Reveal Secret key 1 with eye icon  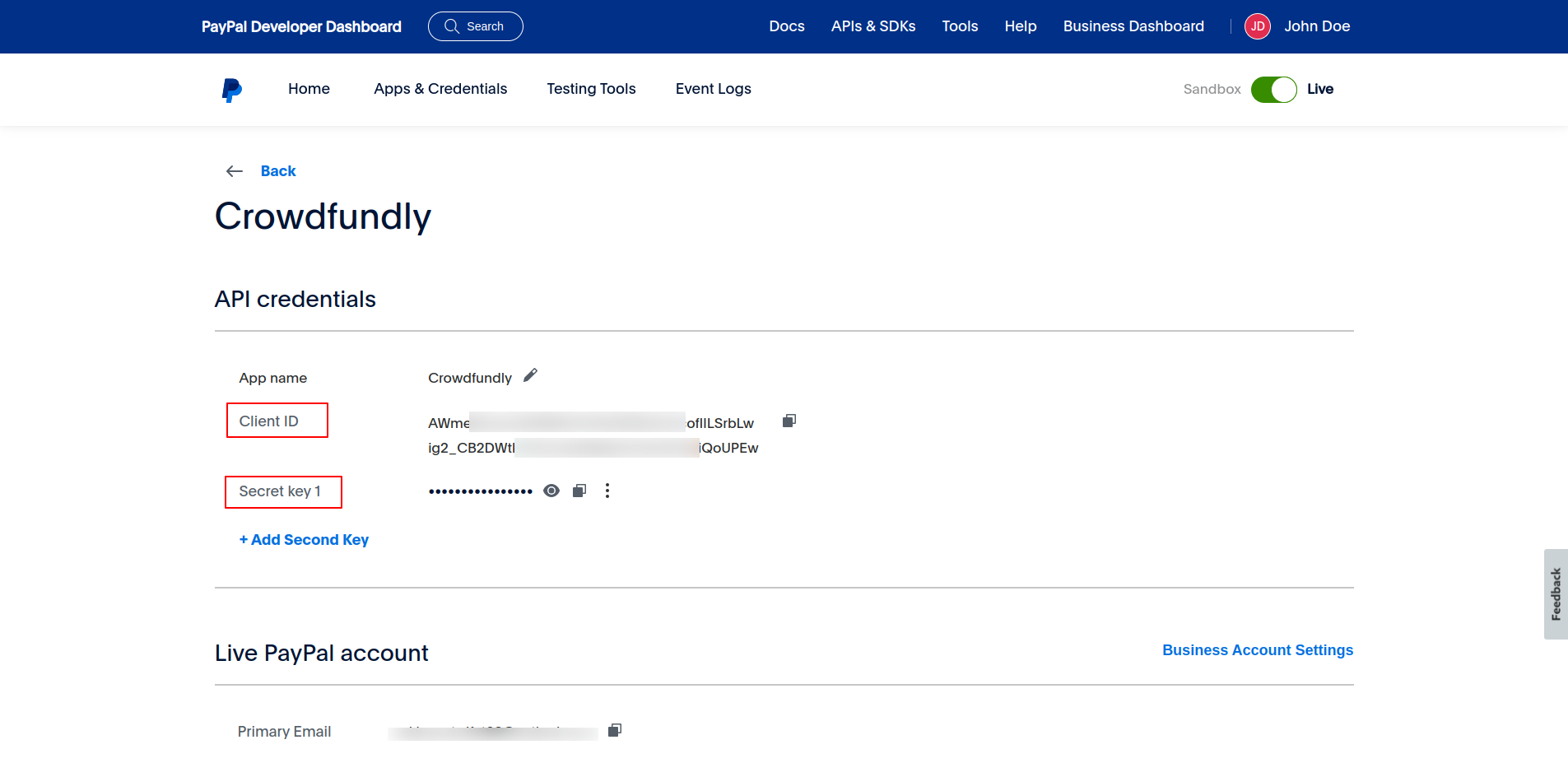tap(551, 491)
